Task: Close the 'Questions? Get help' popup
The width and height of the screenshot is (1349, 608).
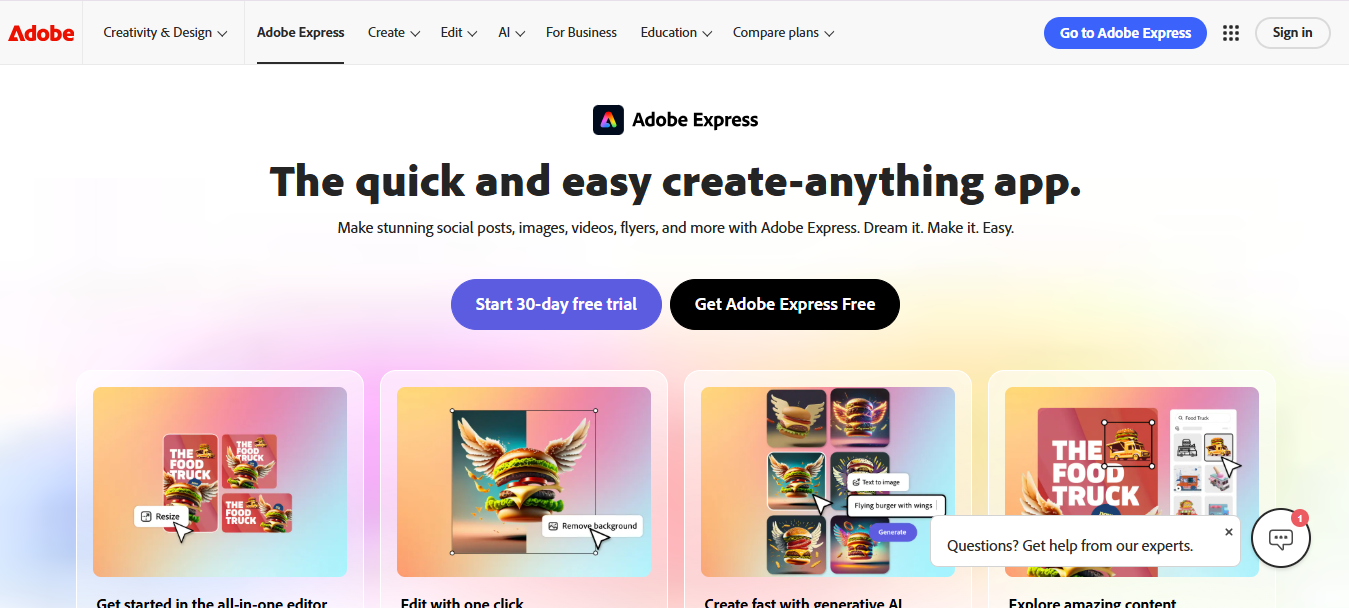Action: pos(1229,532)
